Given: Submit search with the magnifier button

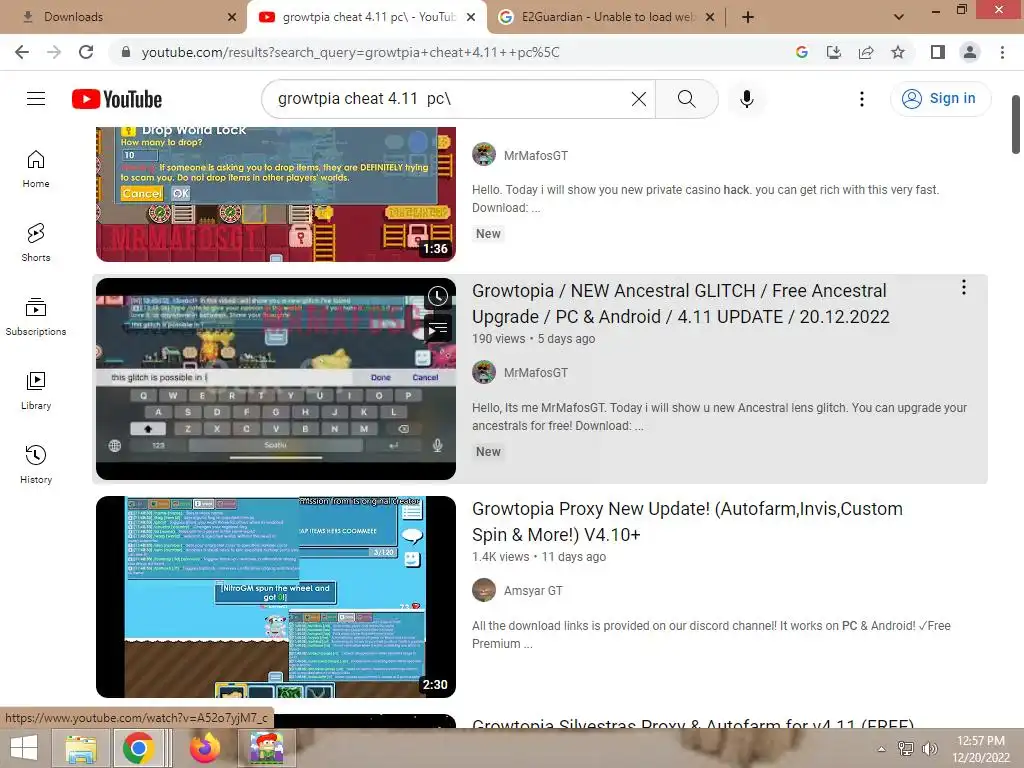Looking at the screenshot, I should pyautogui.click(x=686, y=99).
